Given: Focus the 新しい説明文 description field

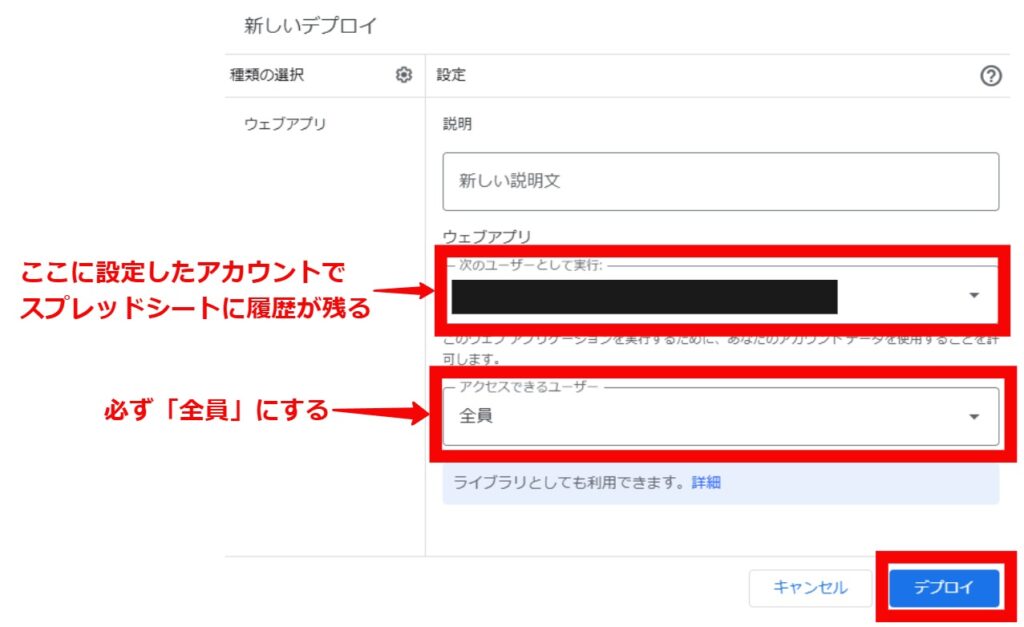Looking at the screenshot, I should tap(720, 182).
